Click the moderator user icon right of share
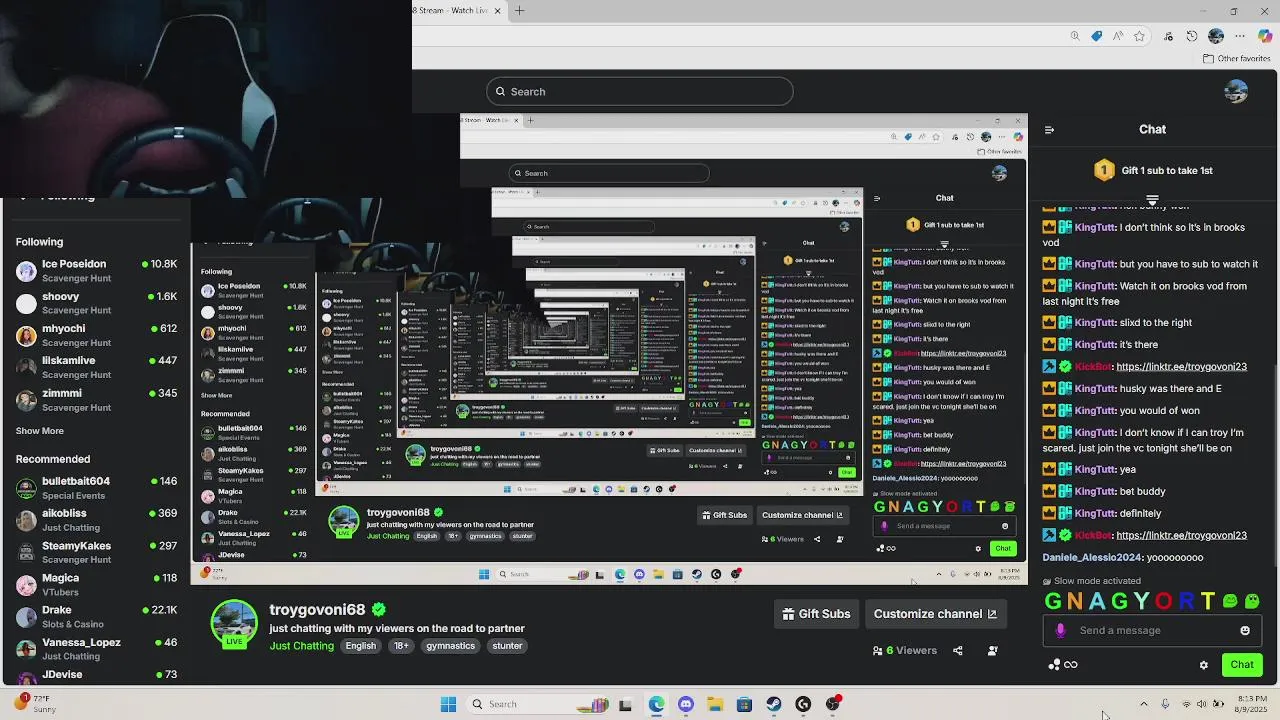Screen dimensions: 1280x720 (993, 650)
